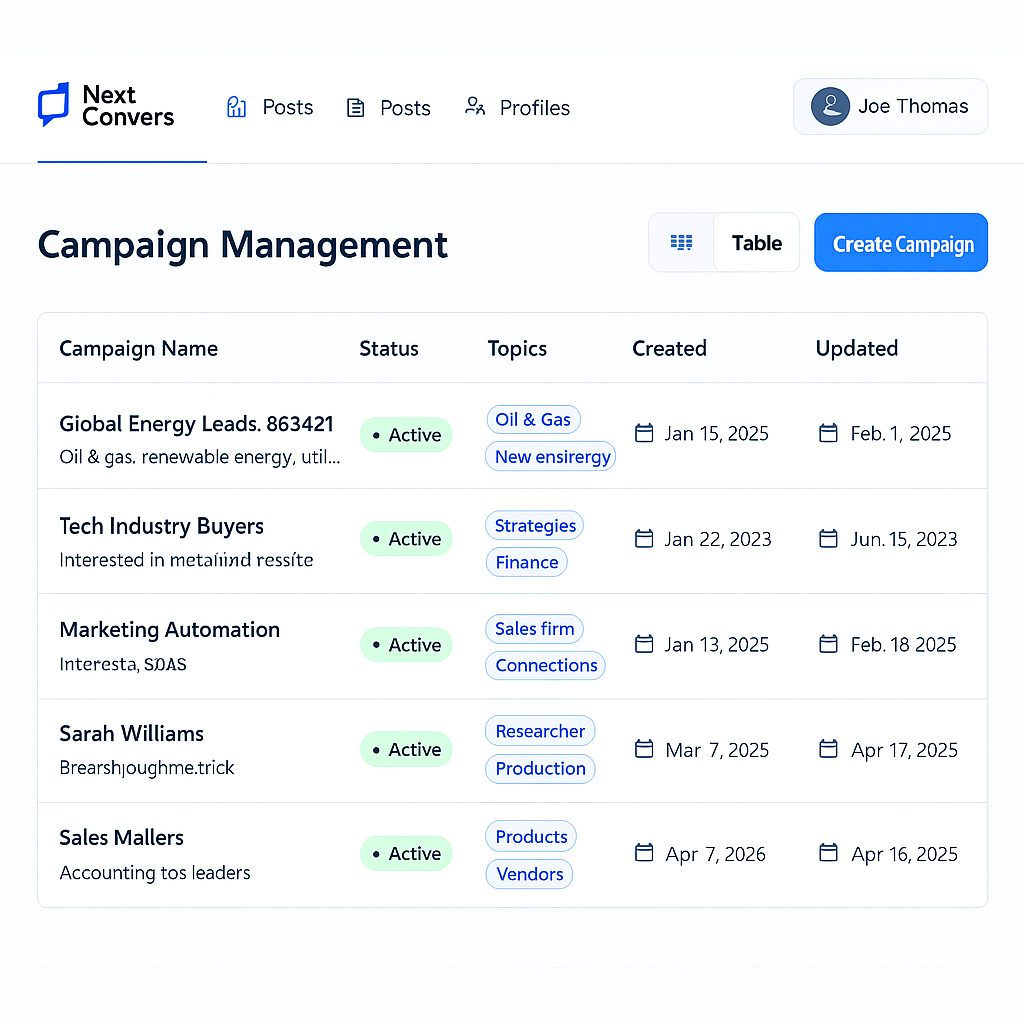Image resolution: width=1024 pixels, height=1024 pixels.
Task: Click the Next Convers logo icon
Action: (54, 104)
